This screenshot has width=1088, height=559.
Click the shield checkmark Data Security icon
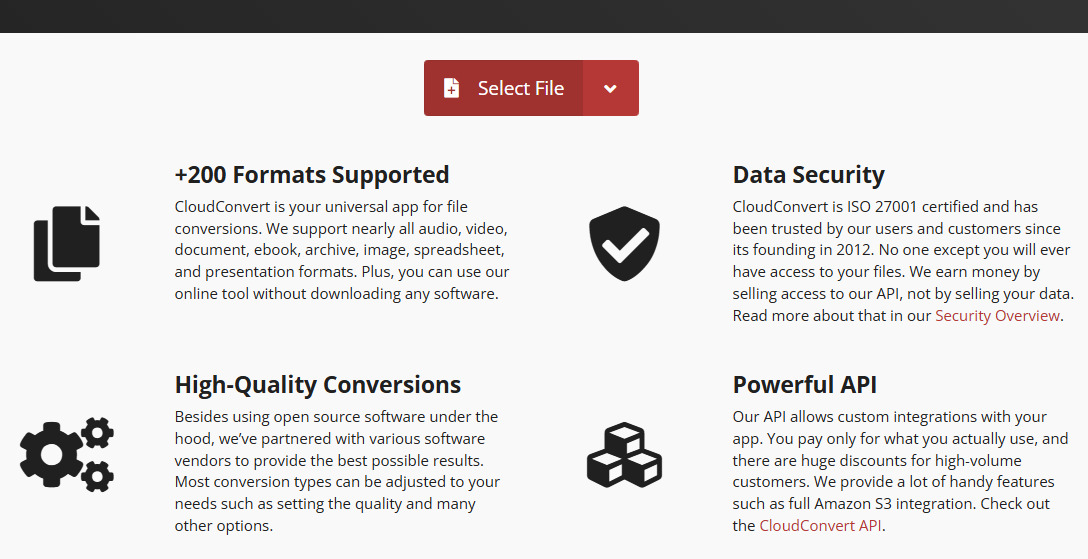tap(624, 244)
